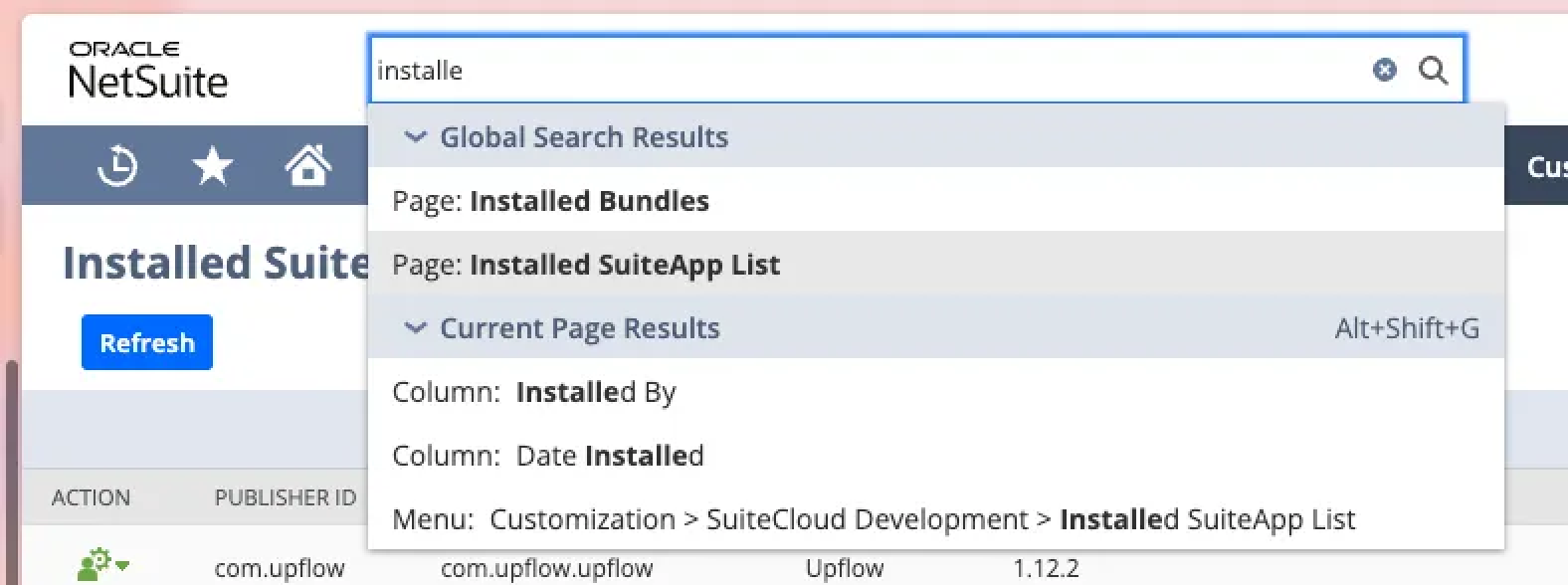Screen dimensions: 1568x585
Task: Choose the Date Installed column result
Action: [609, 456]
